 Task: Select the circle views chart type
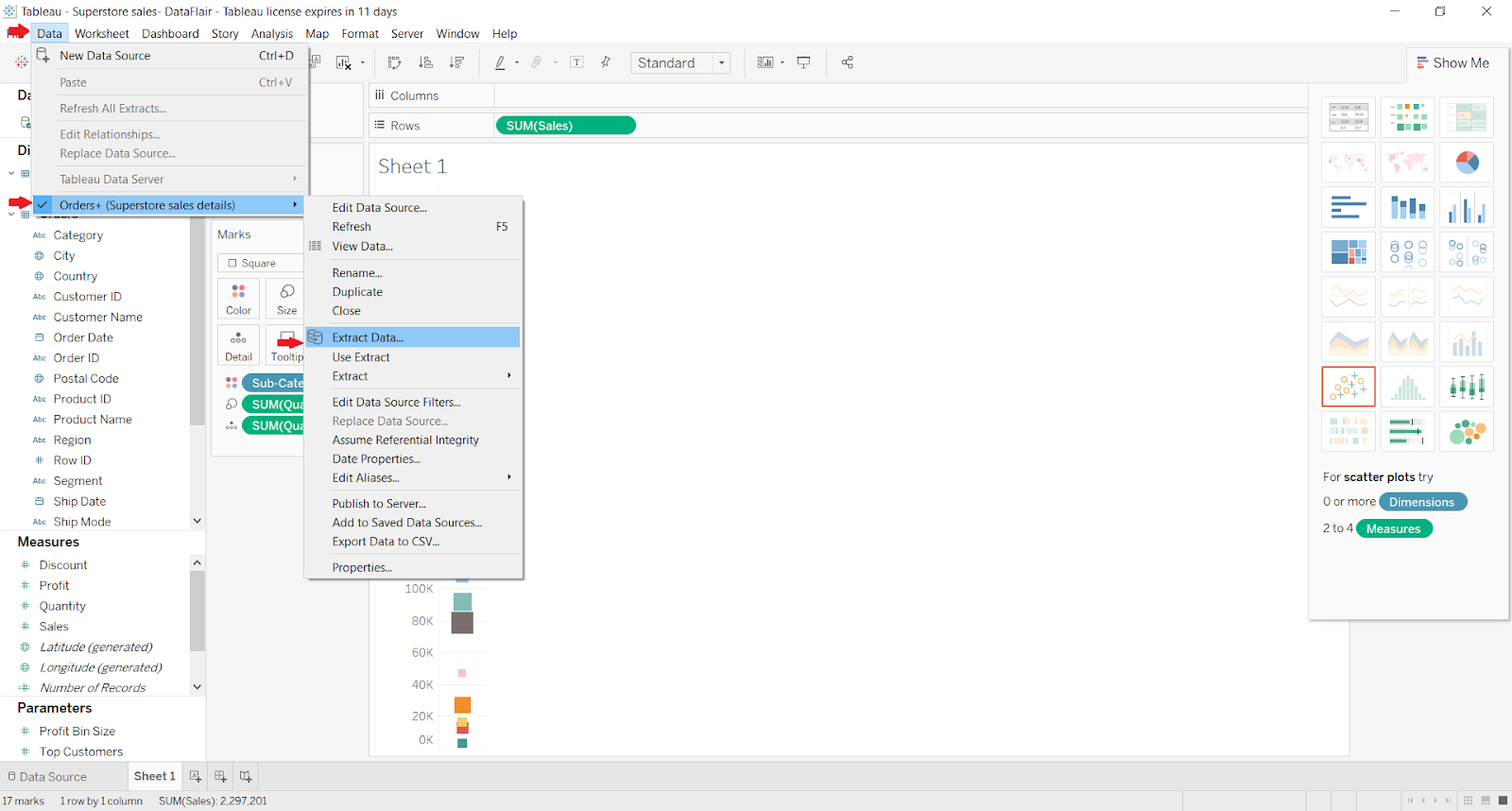[x=1408, y=252]
